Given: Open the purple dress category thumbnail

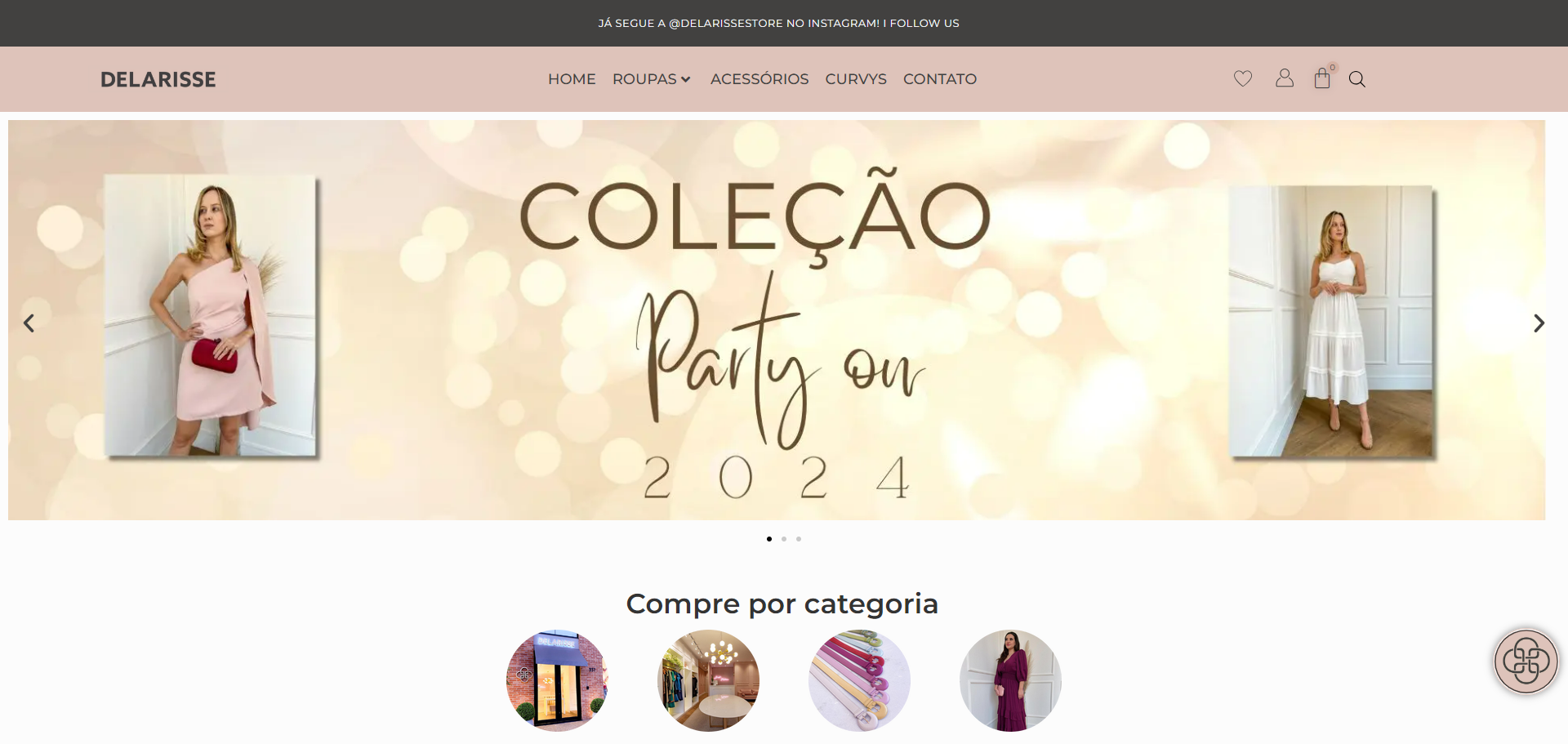Looking at the screenshot, I should pos(1010,680).
